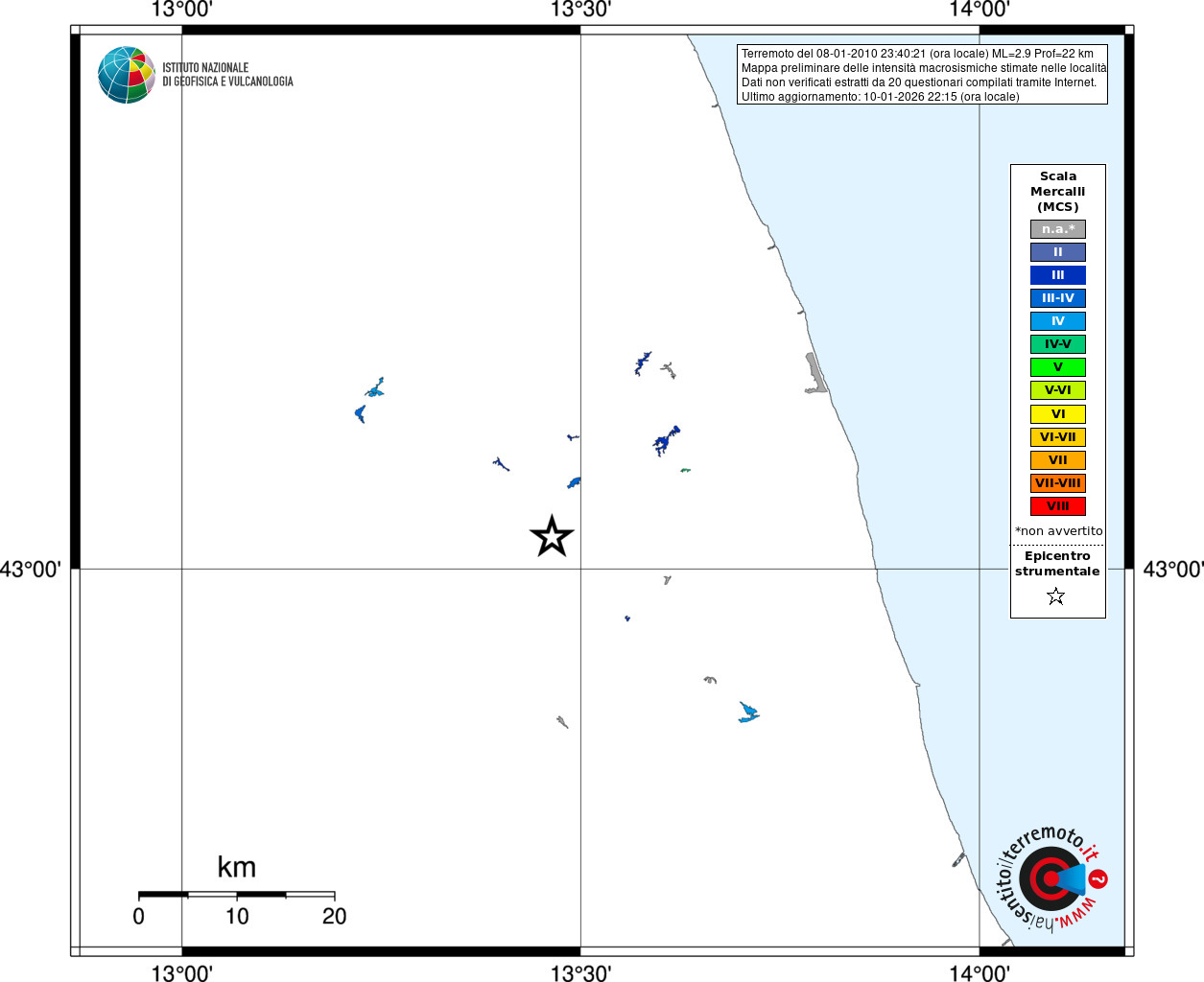Select the IV-V intensity legend swatch
This screenshot has width=1204, height=982.
point(1057,344)
